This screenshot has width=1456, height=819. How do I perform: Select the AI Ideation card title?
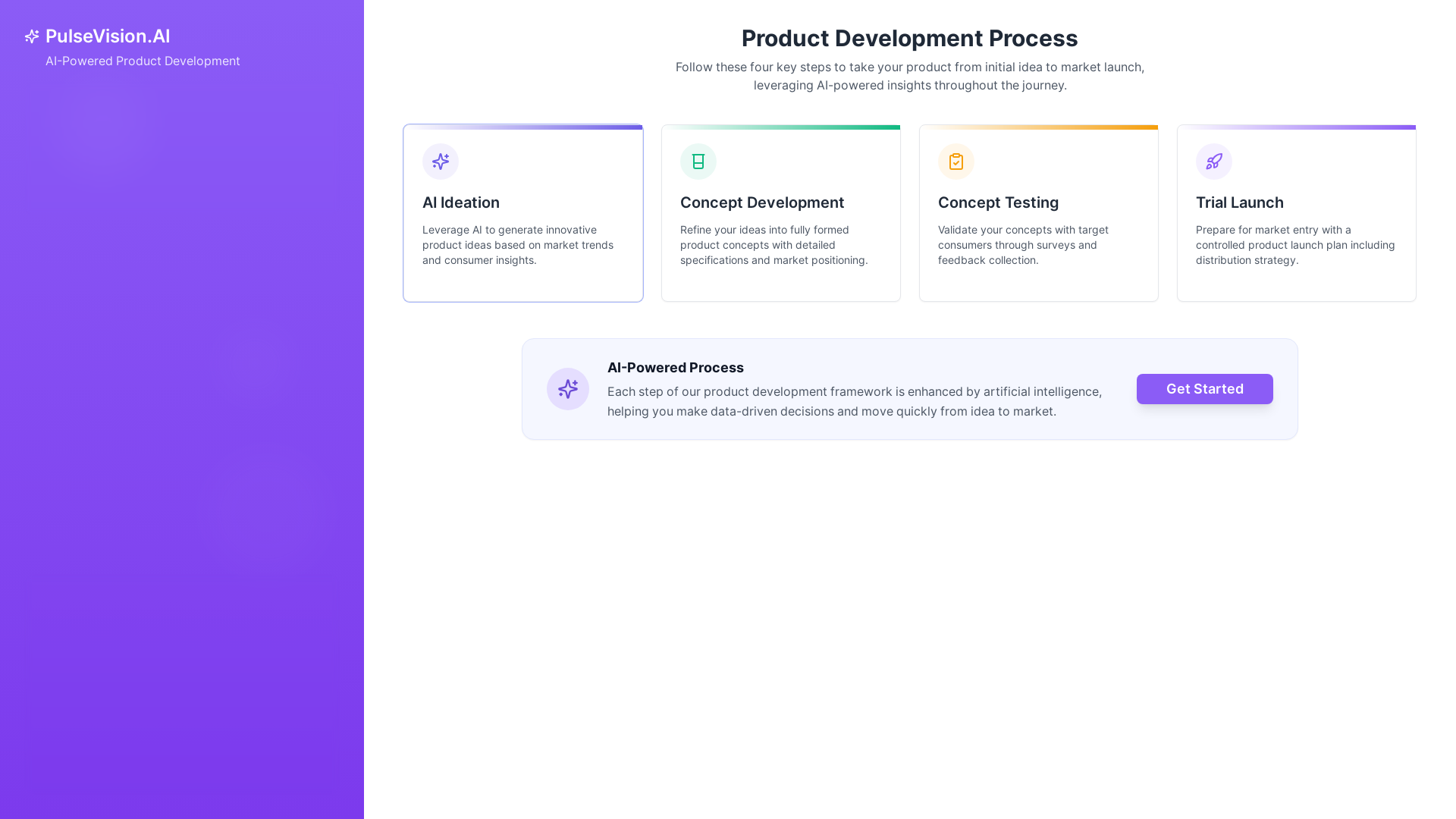pos(461,202)
